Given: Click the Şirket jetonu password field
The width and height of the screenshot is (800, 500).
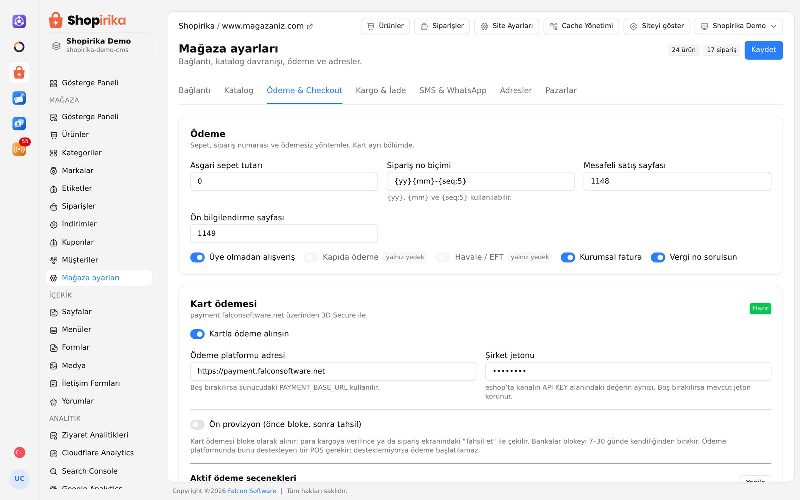Looking at the screenshot, I should [x=628, y=371].
